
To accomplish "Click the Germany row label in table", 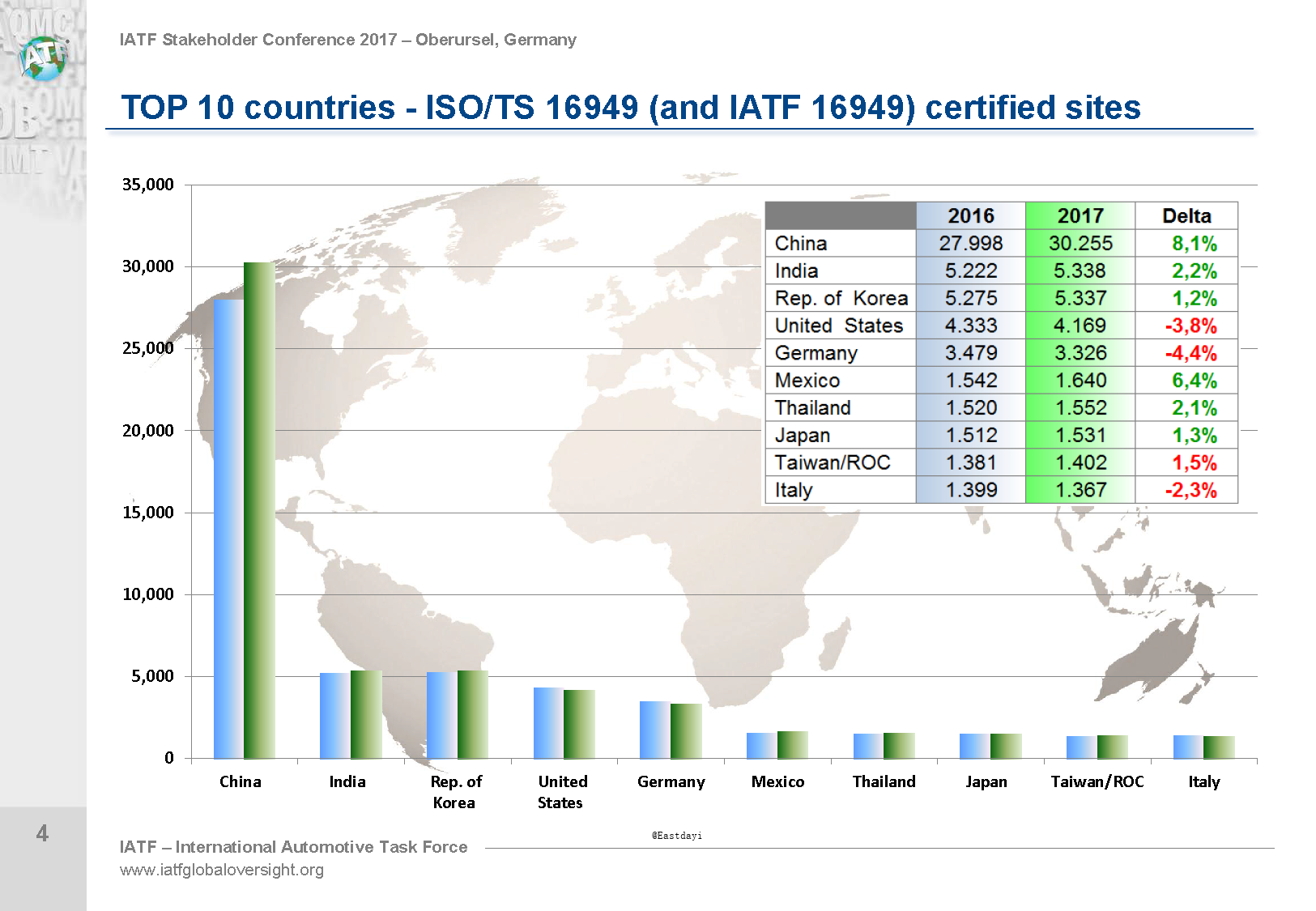I will point(816,354).
